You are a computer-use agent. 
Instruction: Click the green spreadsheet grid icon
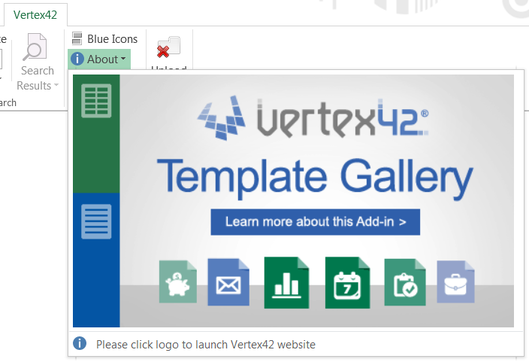(x=96, y=101)
